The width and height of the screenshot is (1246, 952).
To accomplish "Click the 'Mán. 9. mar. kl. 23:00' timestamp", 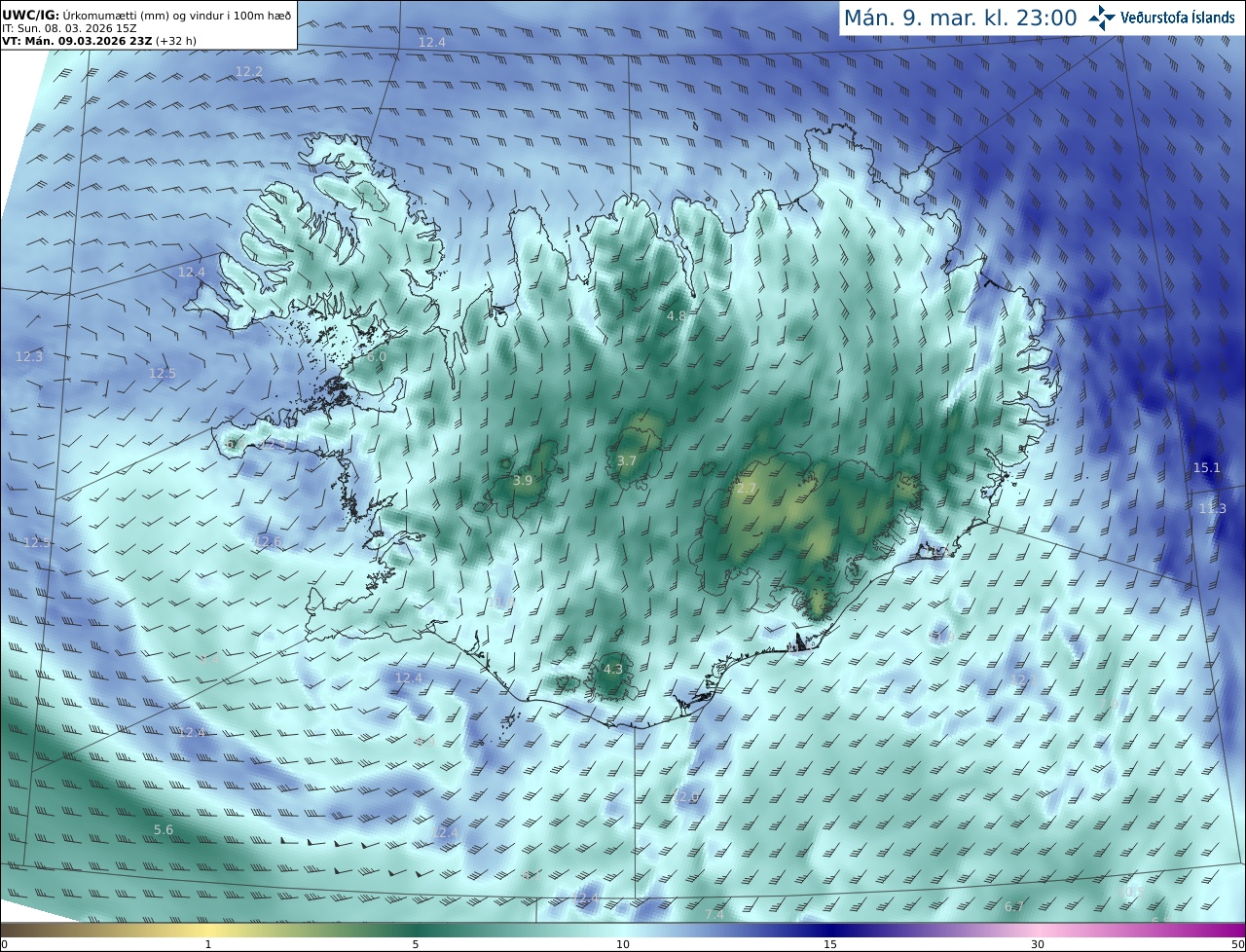I will [960, 18].
